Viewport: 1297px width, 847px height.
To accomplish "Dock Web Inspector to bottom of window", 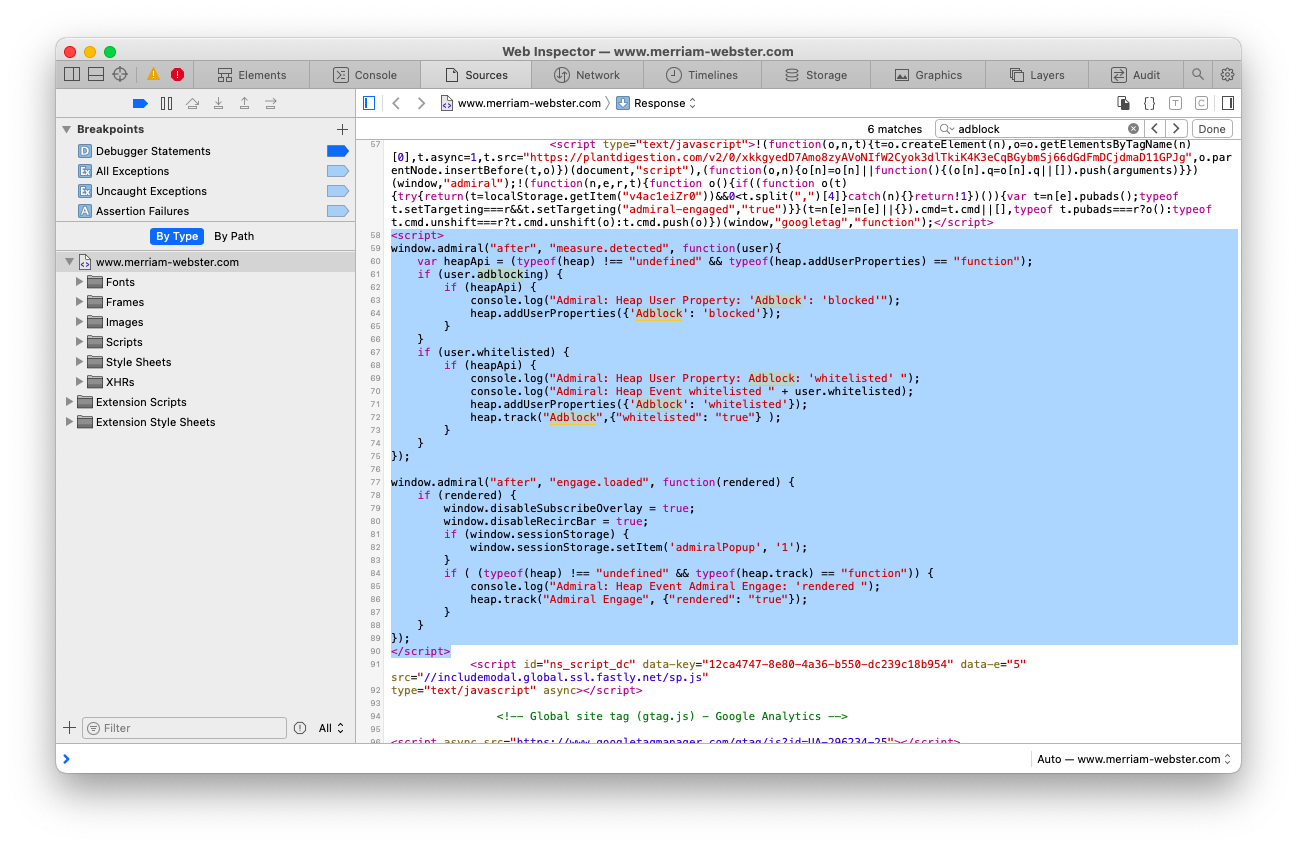I will click(x=96, y=74).
